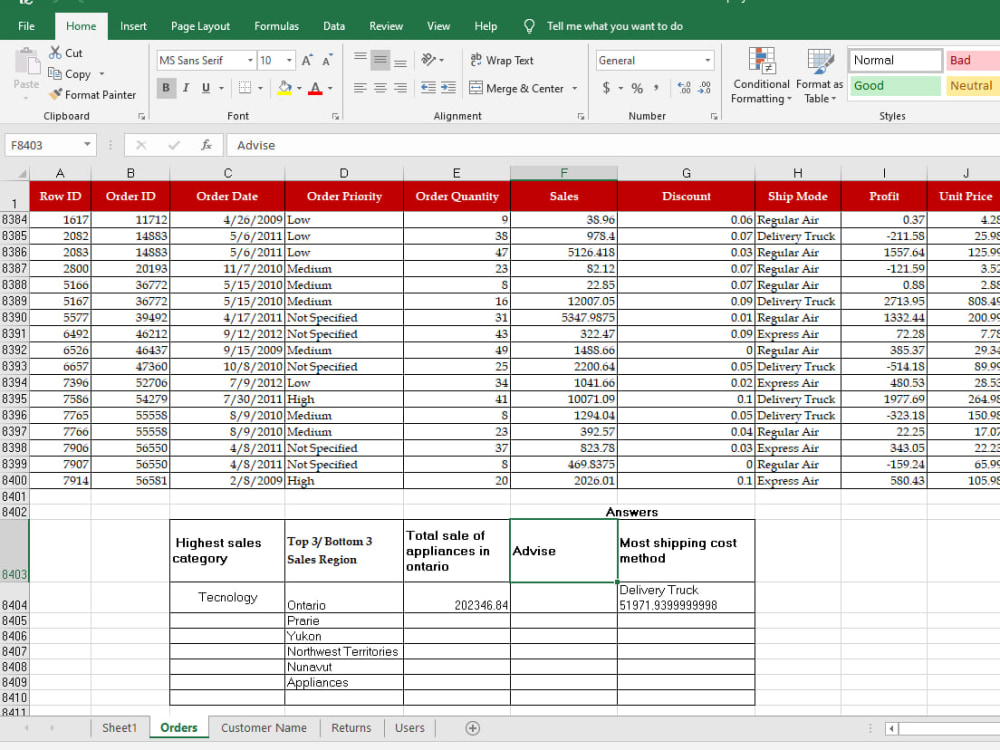
Task: Expand the General number format dropdown
Action: click(x=707, y=61)
